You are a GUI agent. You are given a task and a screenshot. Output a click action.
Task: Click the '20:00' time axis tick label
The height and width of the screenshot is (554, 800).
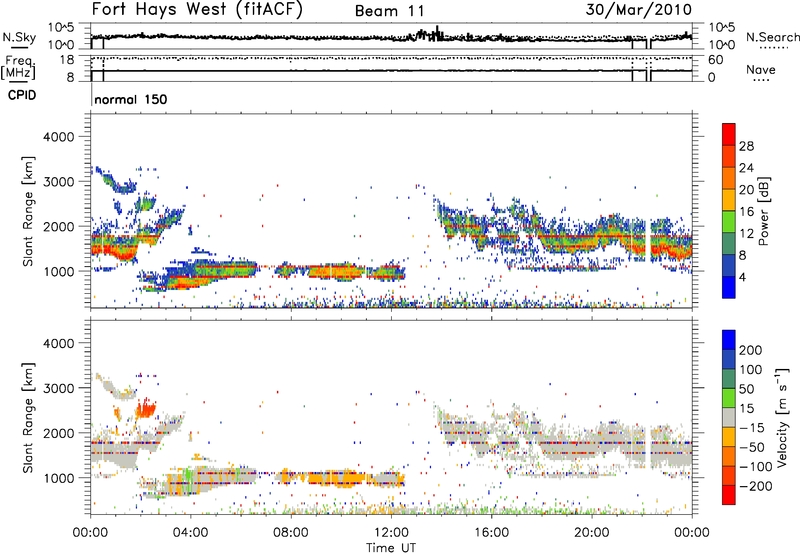tap(591, 533)
